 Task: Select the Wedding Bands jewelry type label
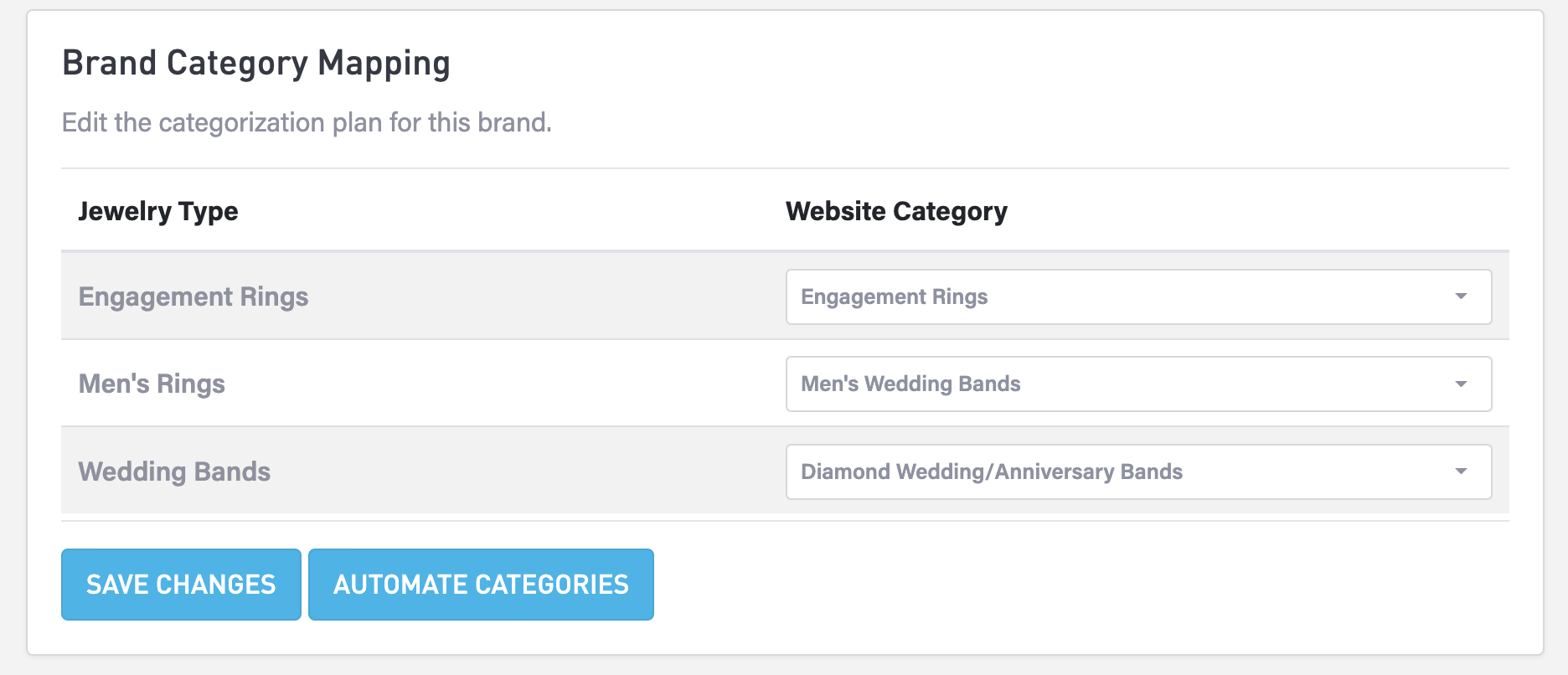point(174,471)
